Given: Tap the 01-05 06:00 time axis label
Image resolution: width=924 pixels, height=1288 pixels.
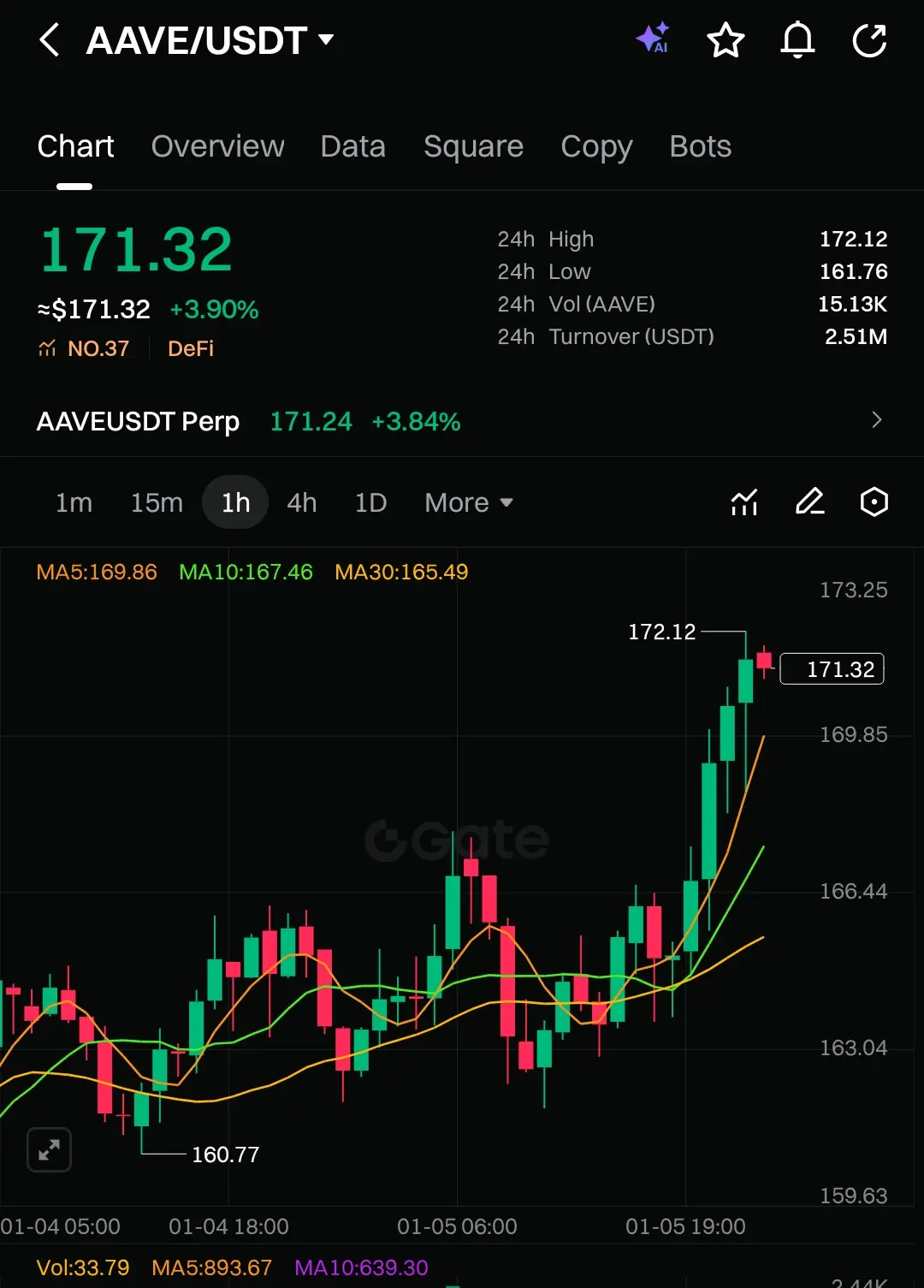Looking at the screenshot, I should pyautogui.click(x=457, y=1226).
